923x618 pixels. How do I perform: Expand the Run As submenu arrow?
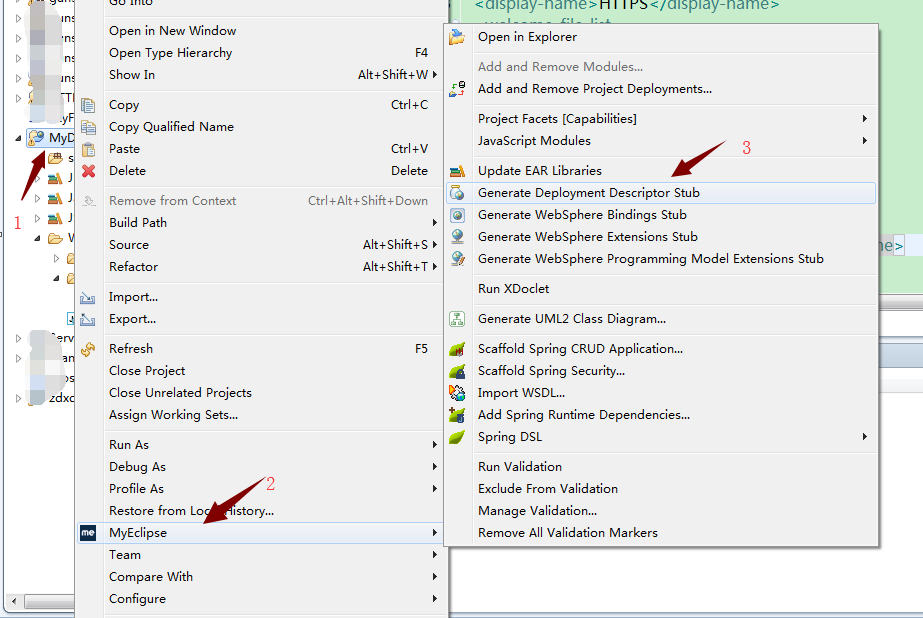pos(434,444)
